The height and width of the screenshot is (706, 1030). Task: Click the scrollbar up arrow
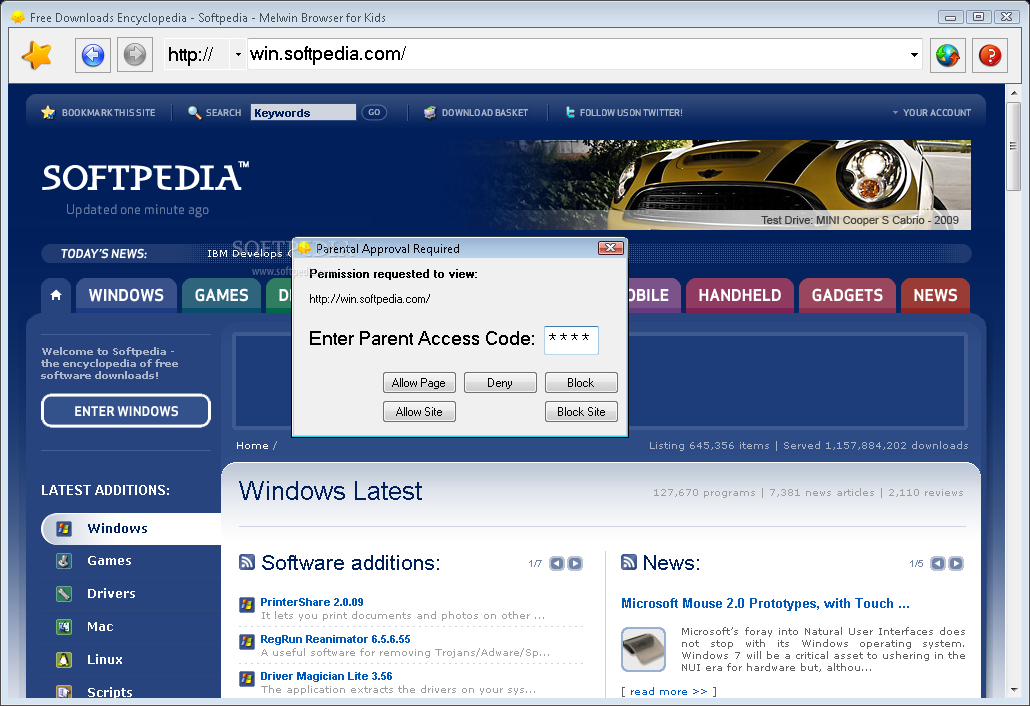pos(1014,93)
